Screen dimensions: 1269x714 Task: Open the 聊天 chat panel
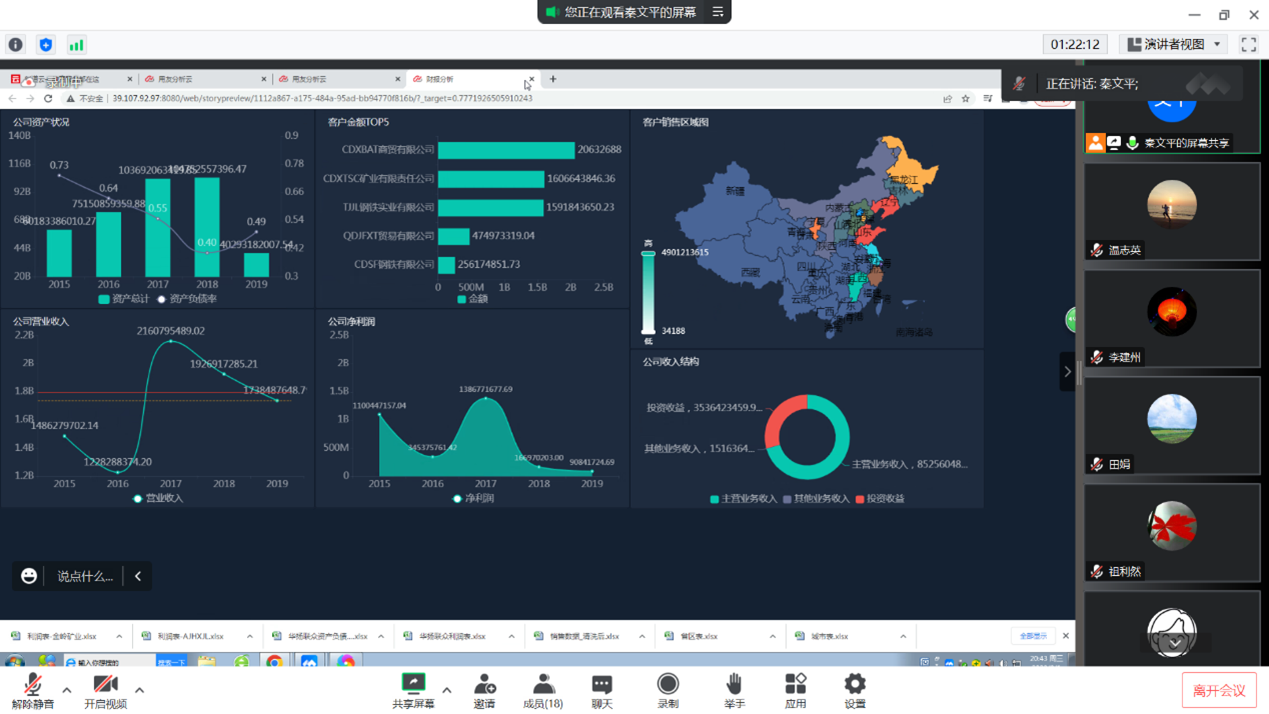pyautogui.click(x=602, y=691)
